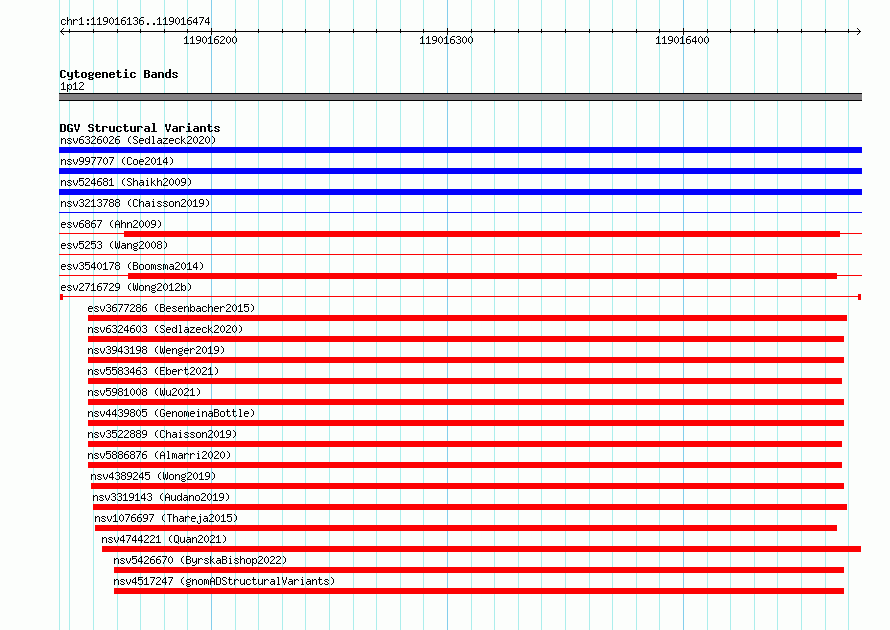Click the chr1:119016136..119016474 range label
890x630 pixels.
[135, 22]
